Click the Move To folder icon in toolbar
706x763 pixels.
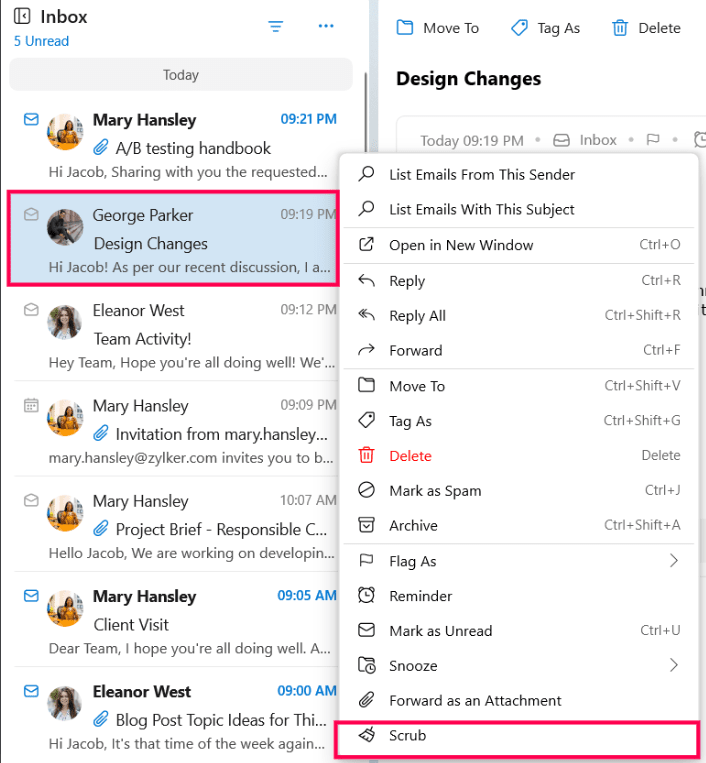point(405,28)
